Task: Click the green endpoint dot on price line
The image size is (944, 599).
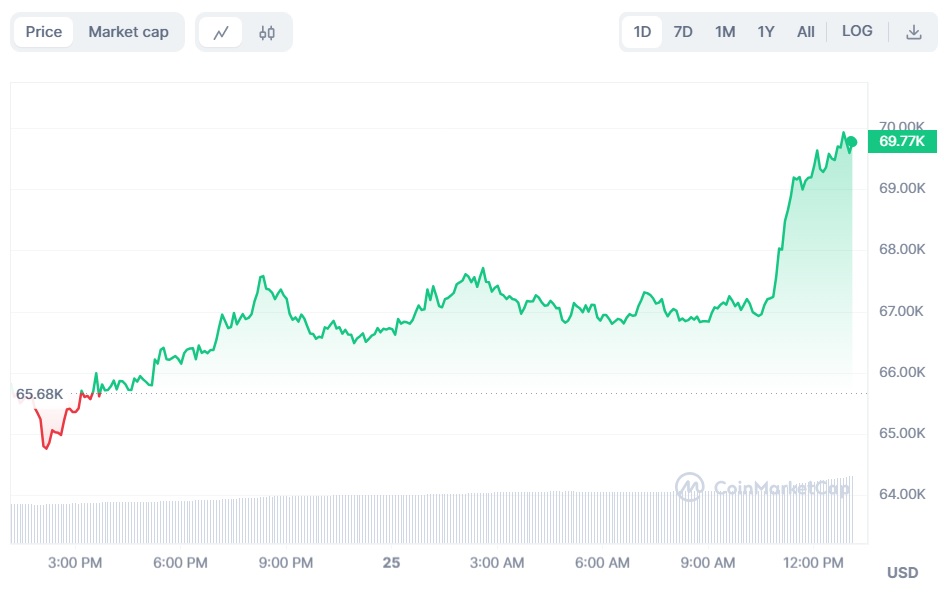Action: [851, 142]
